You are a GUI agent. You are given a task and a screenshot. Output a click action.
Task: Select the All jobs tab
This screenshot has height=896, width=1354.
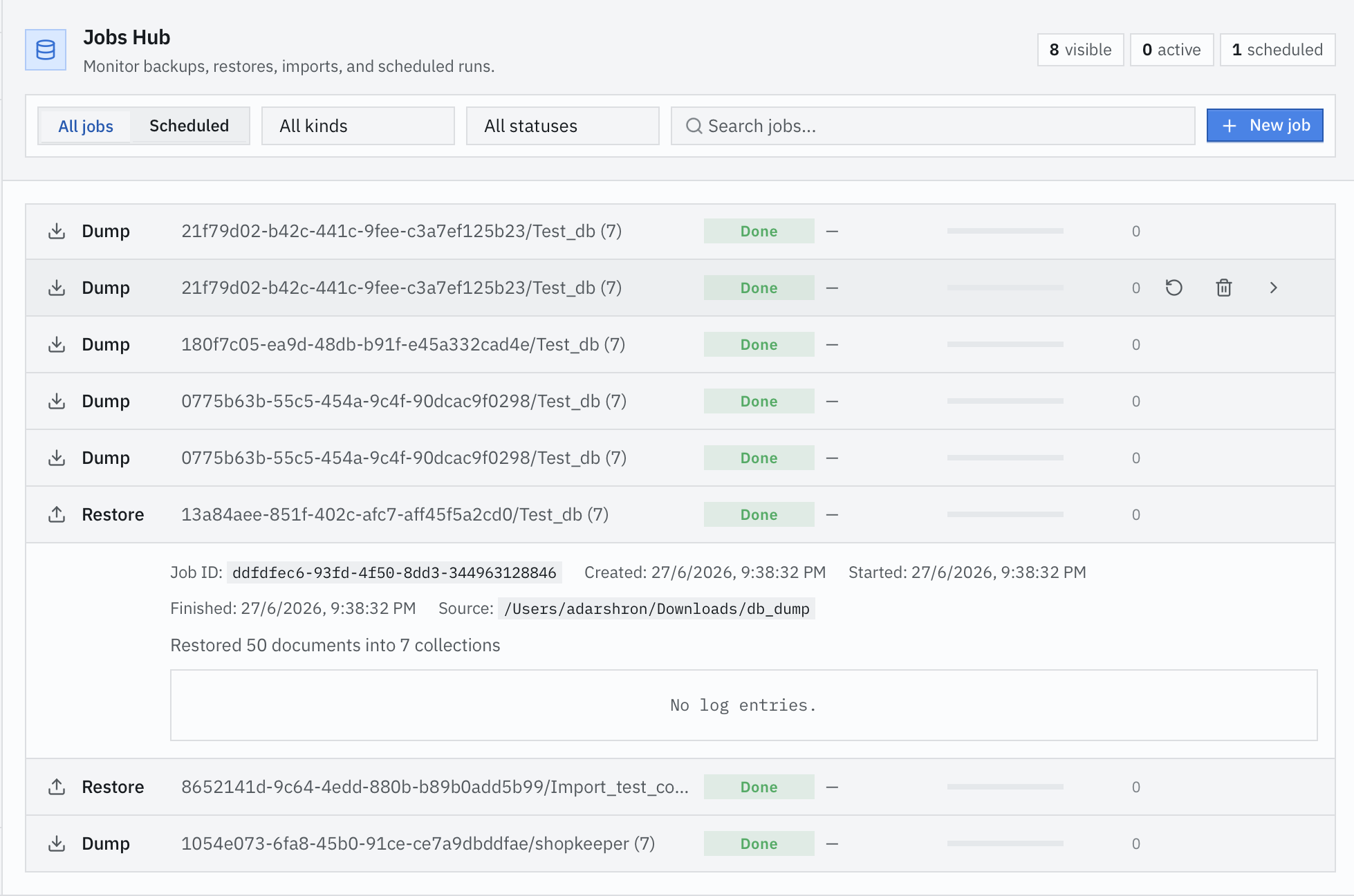(x=86, y=126)
